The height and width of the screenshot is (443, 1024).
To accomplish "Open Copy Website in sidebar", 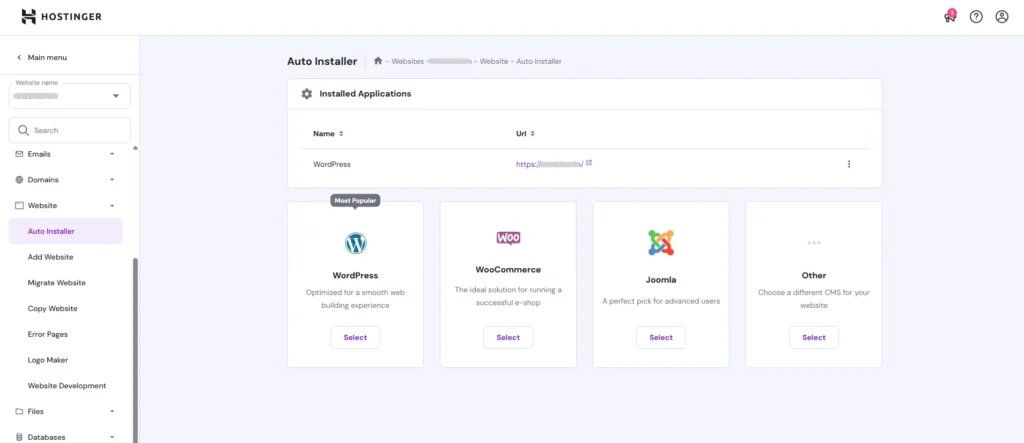I will (x=52, y=308).
